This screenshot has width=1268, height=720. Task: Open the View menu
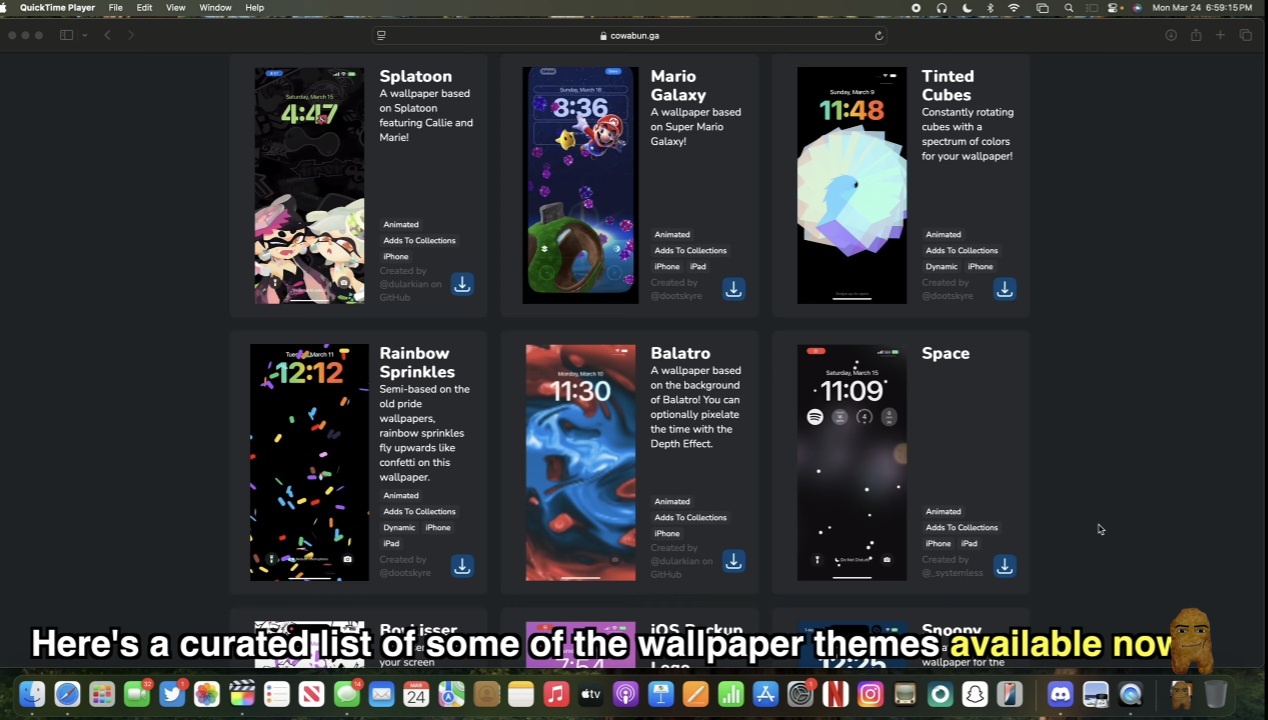pos(176,7)
